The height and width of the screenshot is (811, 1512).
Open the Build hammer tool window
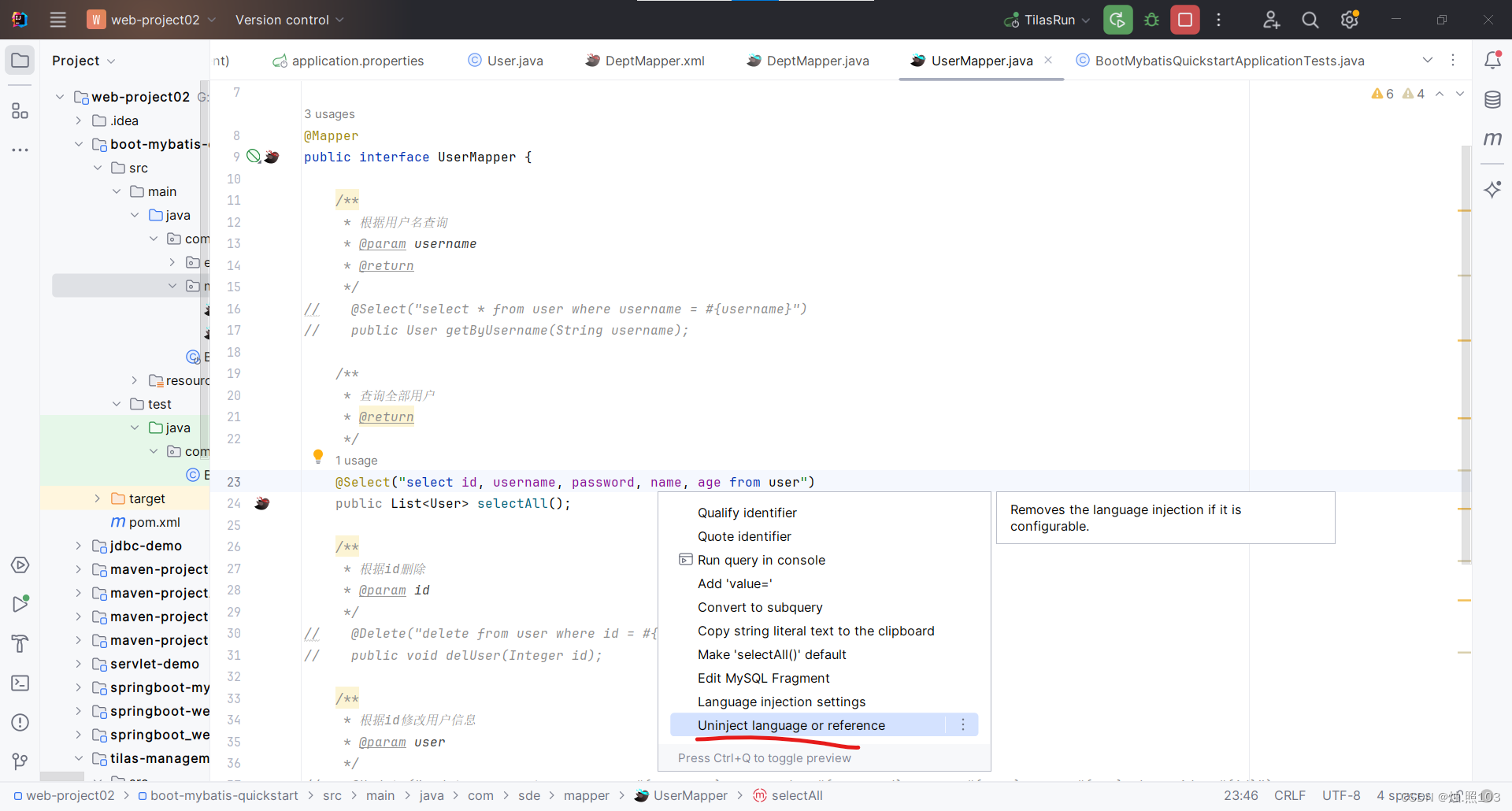pos(20,643)
